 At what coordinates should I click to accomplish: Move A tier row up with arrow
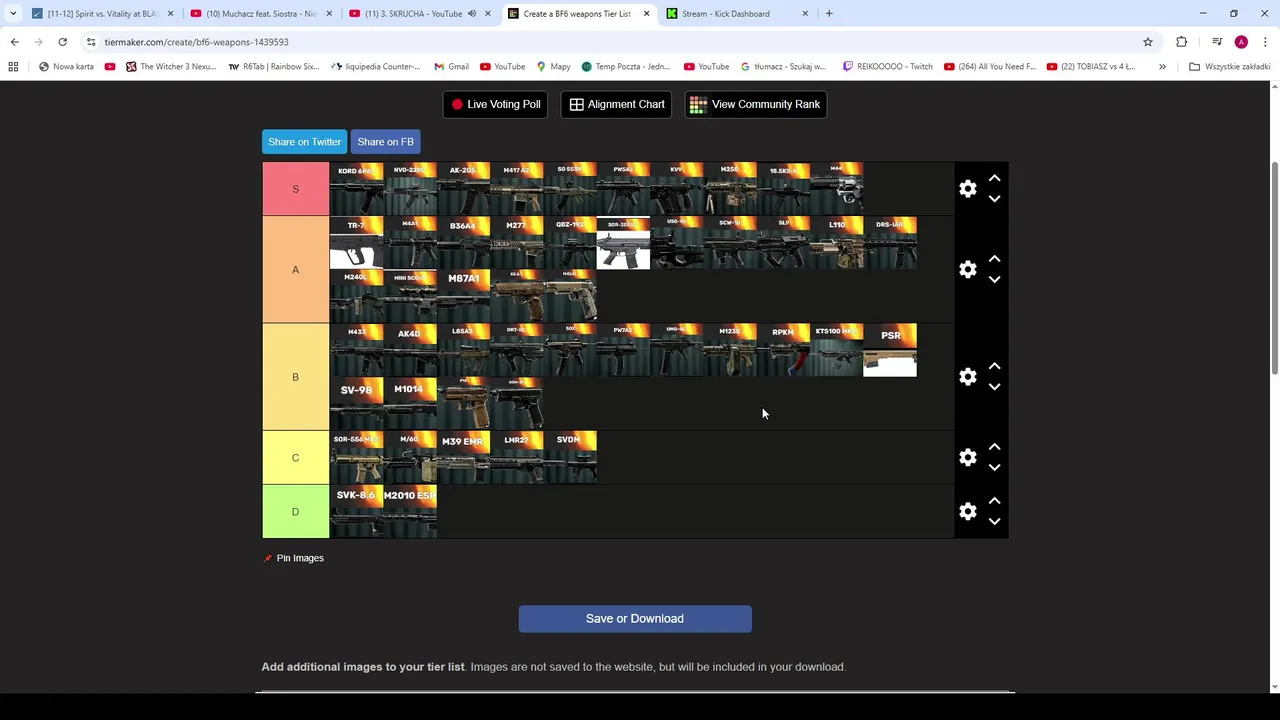click(994, 259)
